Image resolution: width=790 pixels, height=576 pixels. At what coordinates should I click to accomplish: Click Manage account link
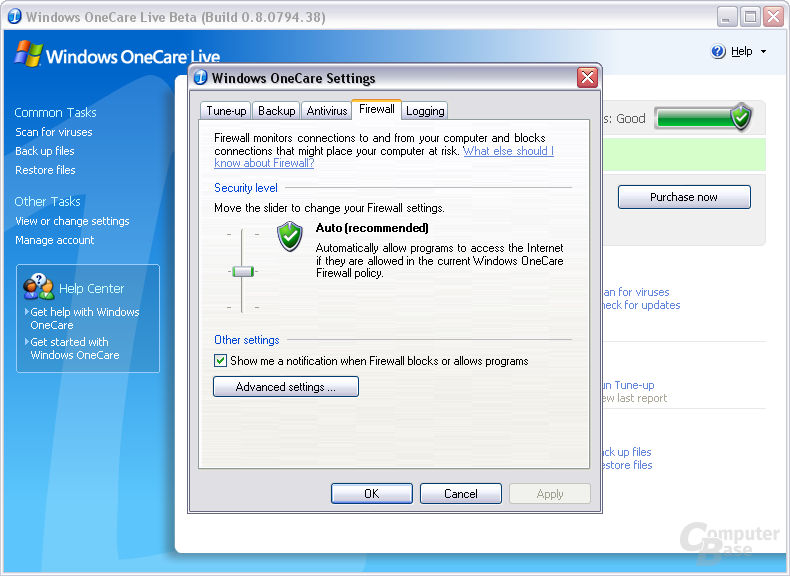point(54,240)
